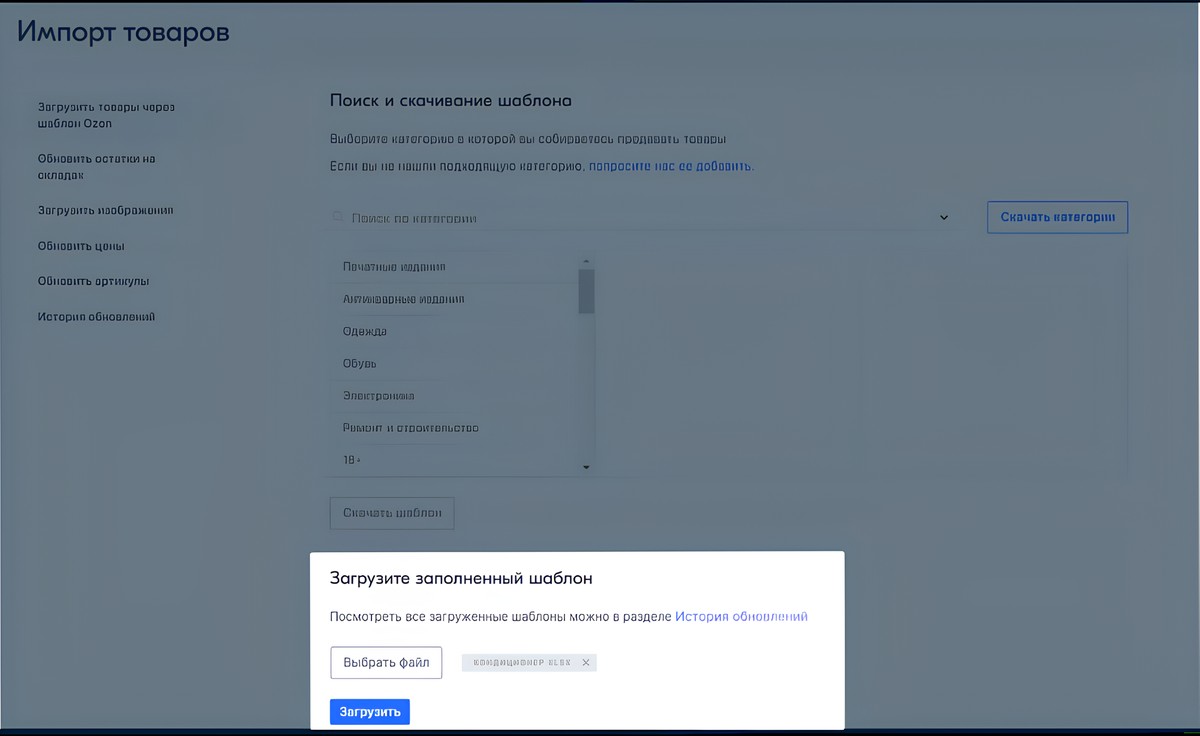Open История обновлений in the sidebar
The height and width of the screenshot is (736, 1200).
96,317
